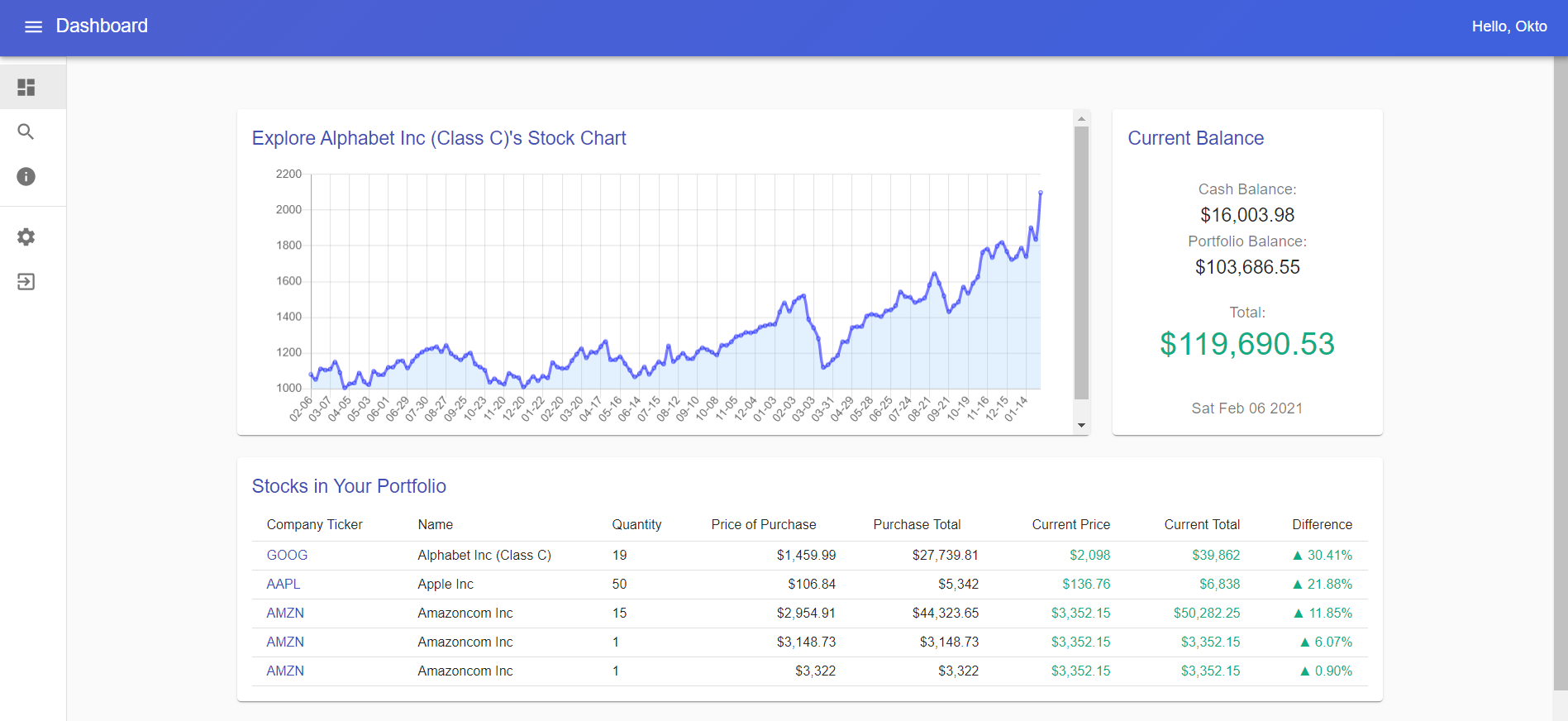This screenshot has width=1568, height=721.
Task: Click the Current Price column header
Action: point(1070,525)
